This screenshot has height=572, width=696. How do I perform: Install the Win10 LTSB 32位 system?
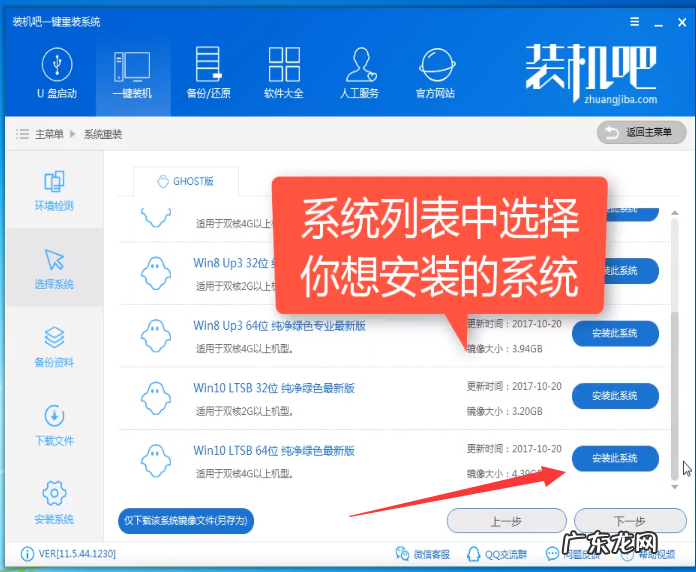(x=615, y=396)
